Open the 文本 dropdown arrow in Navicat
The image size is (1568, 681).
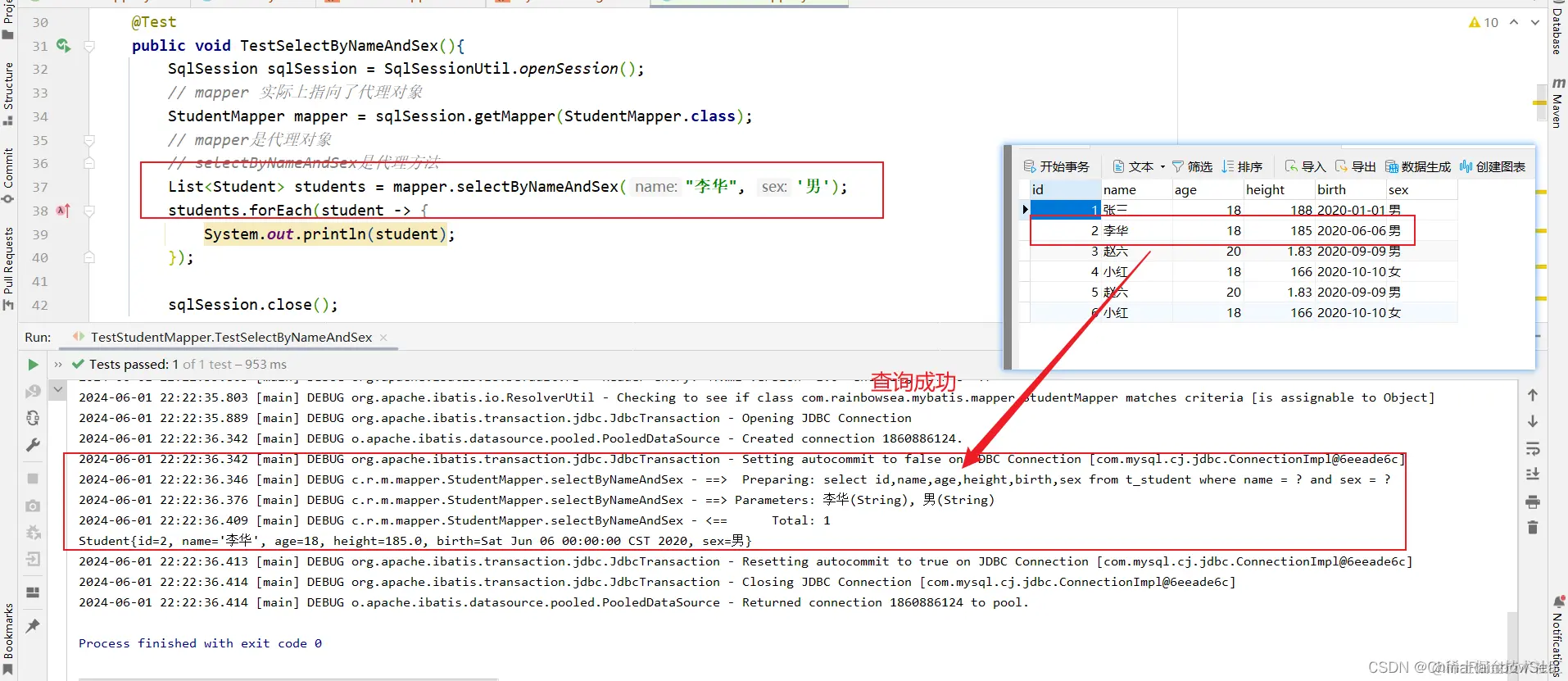coord(1162,166)
